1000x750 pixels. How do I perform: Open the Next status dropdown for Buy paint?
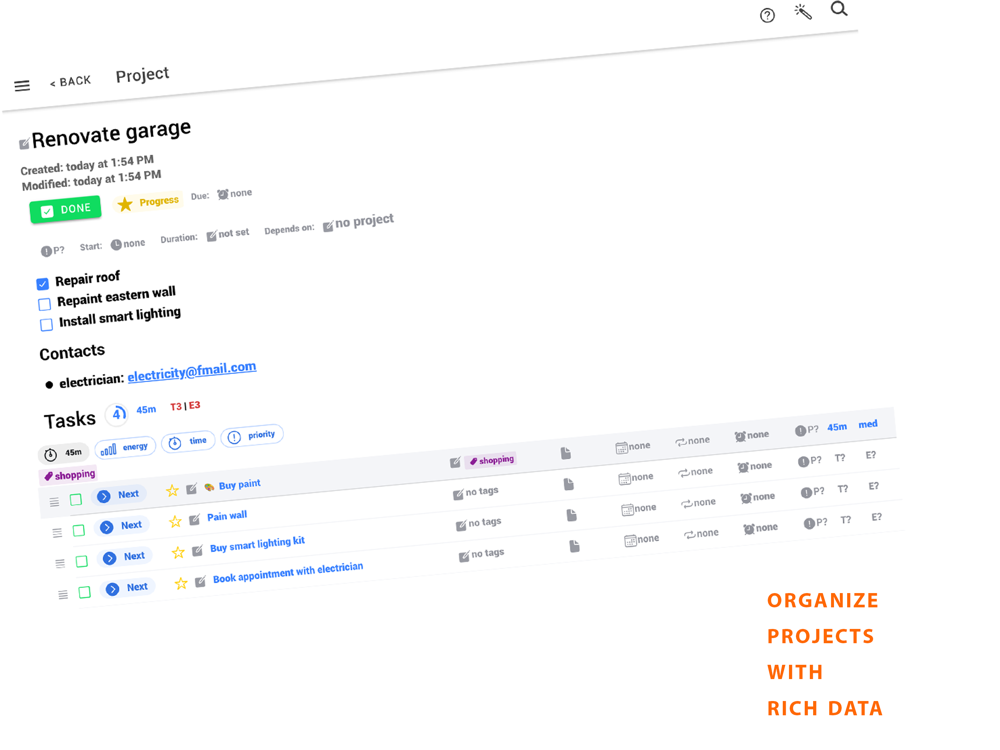pos(119,496)
